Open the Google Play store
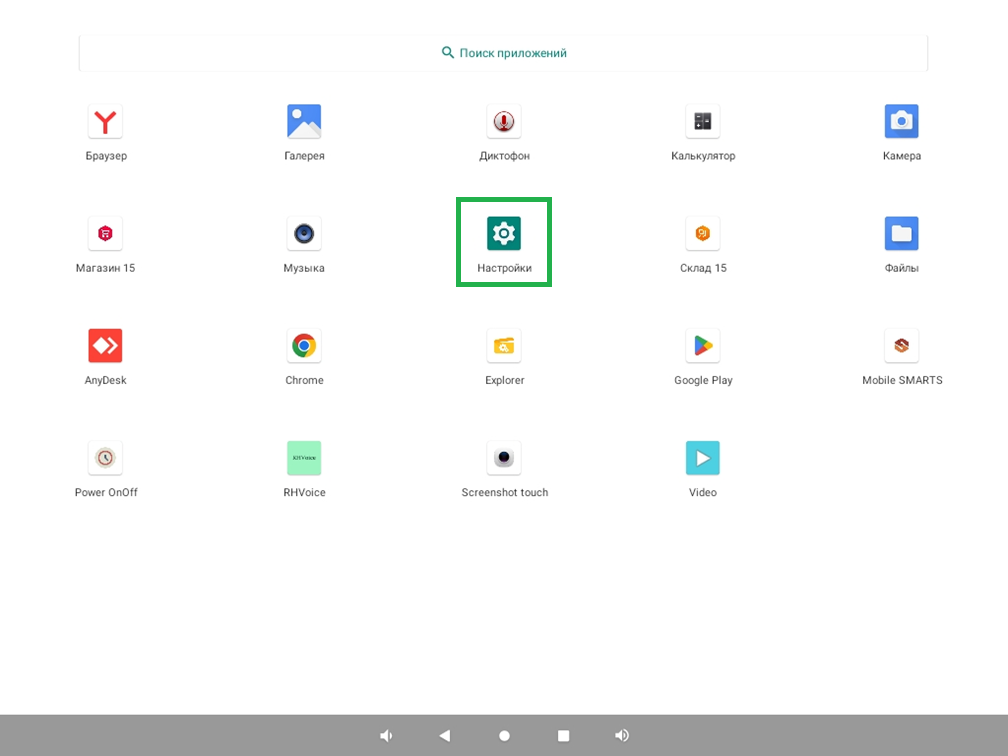The height and width of the screenshot is (756, 1008). point(703,346)
